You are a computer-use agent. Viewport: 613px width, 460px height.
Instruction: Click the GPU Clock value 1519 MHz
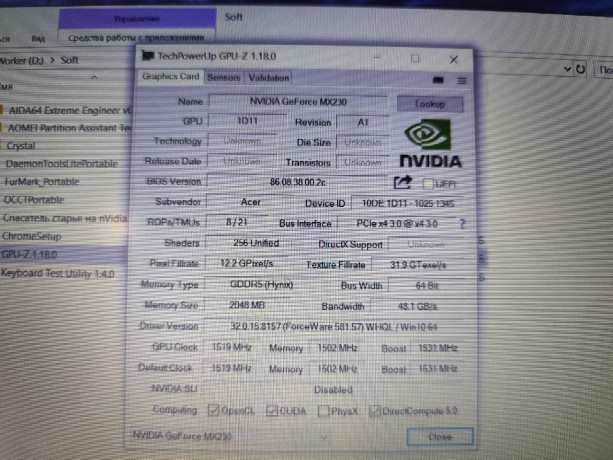pos(231,347)
